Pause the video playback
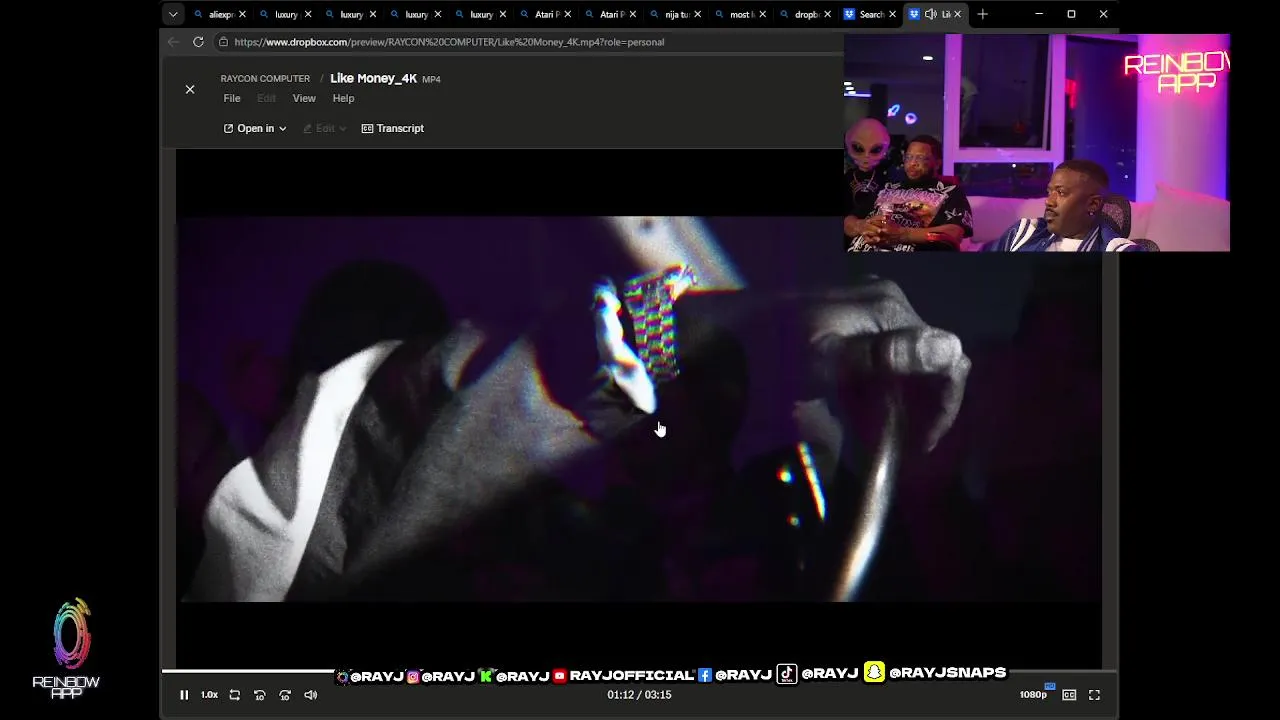The height and width of the screenshot is (720, 1280). (x=184, y=695)
